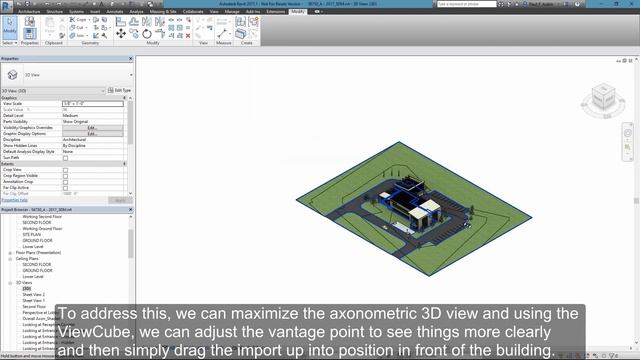Image resolution: width=640 pixels, height=360 pixels.
Task: Click the Cut geometry tool
Action: tap(77, 27)
